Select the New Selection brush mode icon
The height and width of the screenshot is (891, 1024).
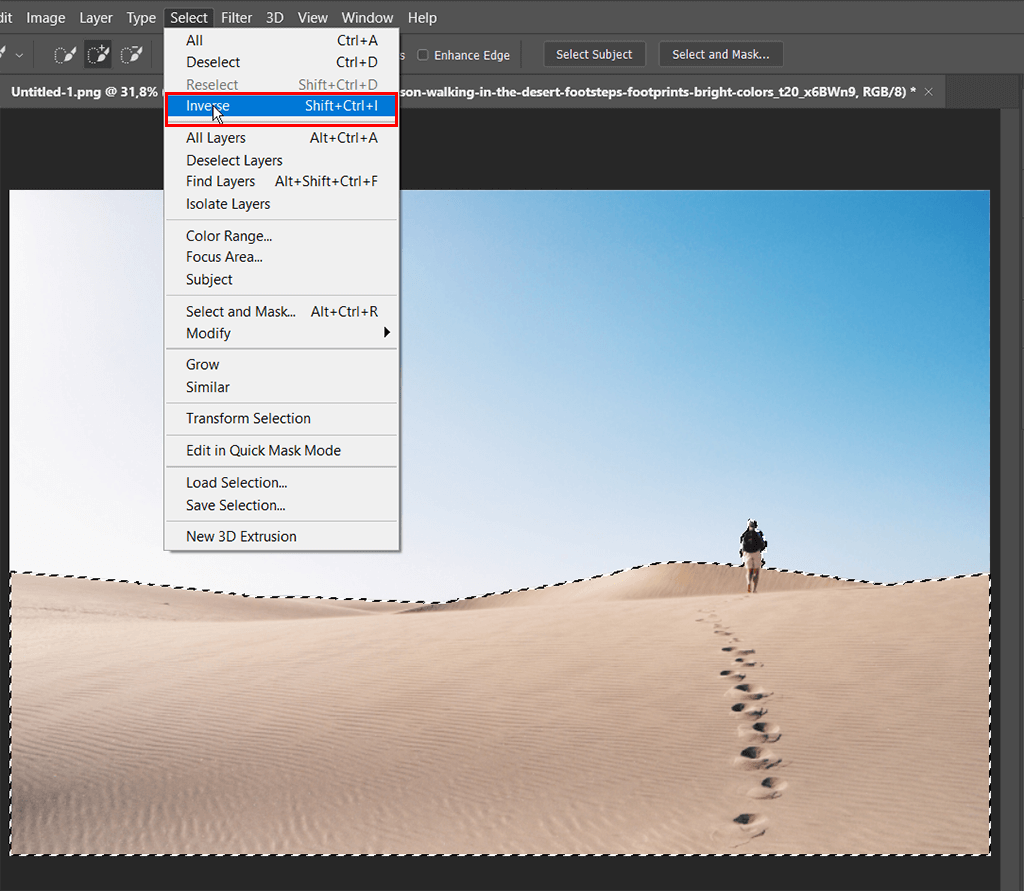(66, 55)
